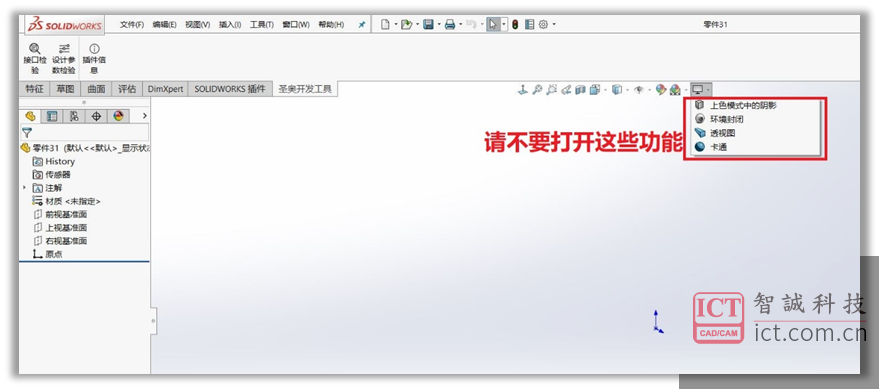Screen dimensions: 879x389
Task: Open the FeatureManager design tree tab
Action: (x=30, y=116)
